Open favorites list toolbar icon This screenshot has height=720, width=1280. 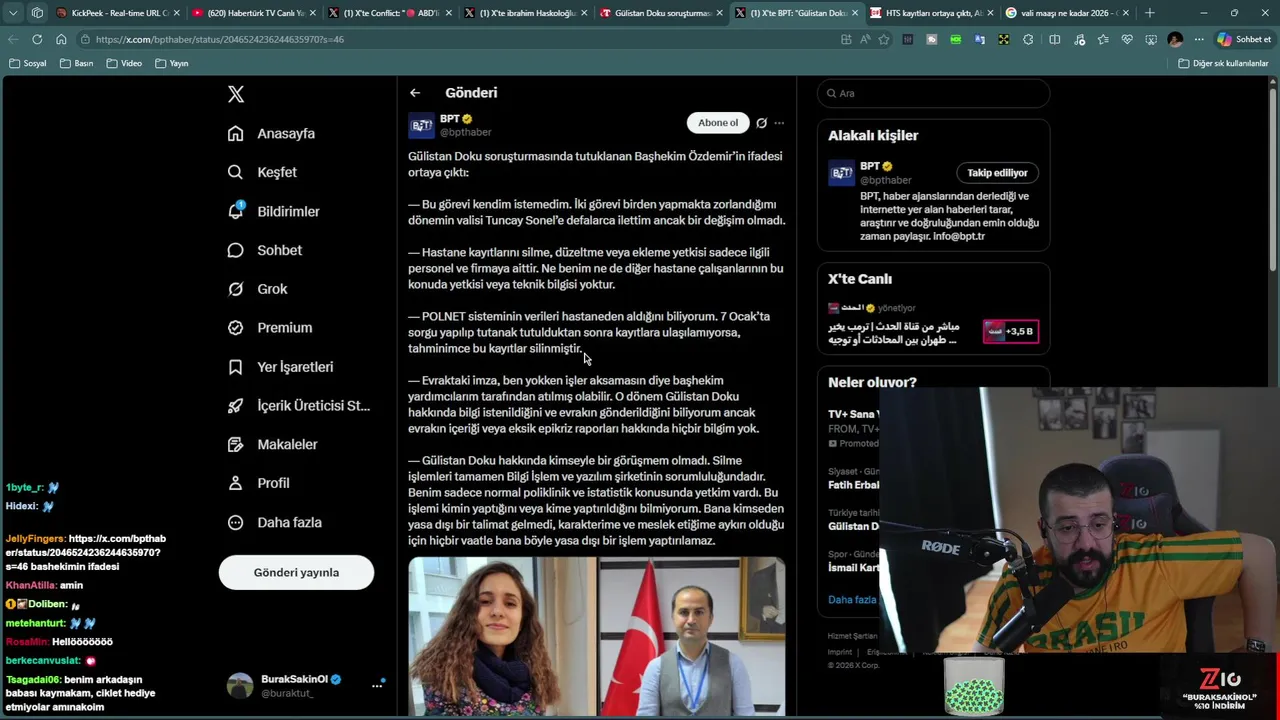(1102, 39)
